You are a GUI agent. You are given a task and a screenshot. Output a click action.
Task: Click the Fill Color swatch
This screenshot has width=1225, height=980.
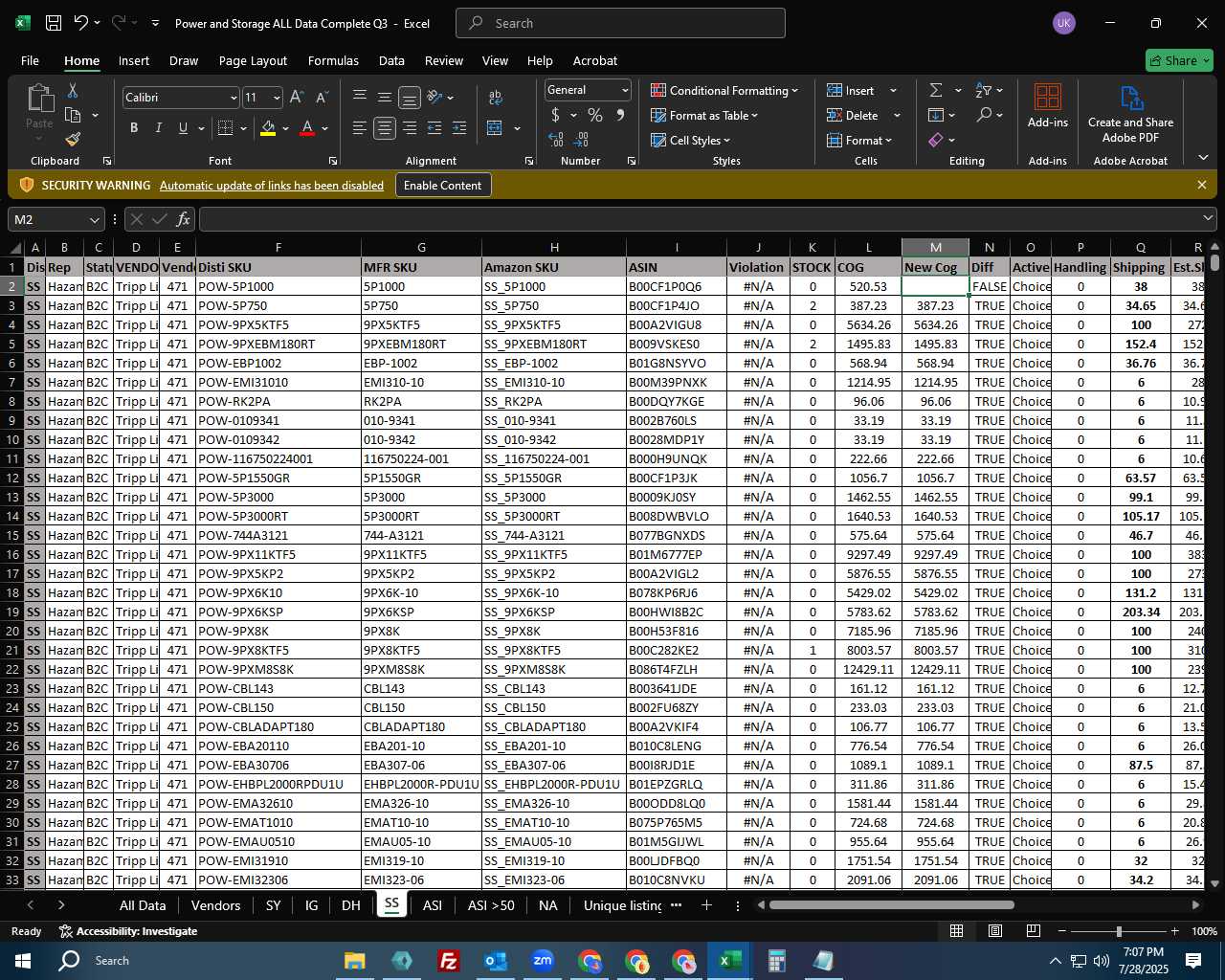[268, 128]
